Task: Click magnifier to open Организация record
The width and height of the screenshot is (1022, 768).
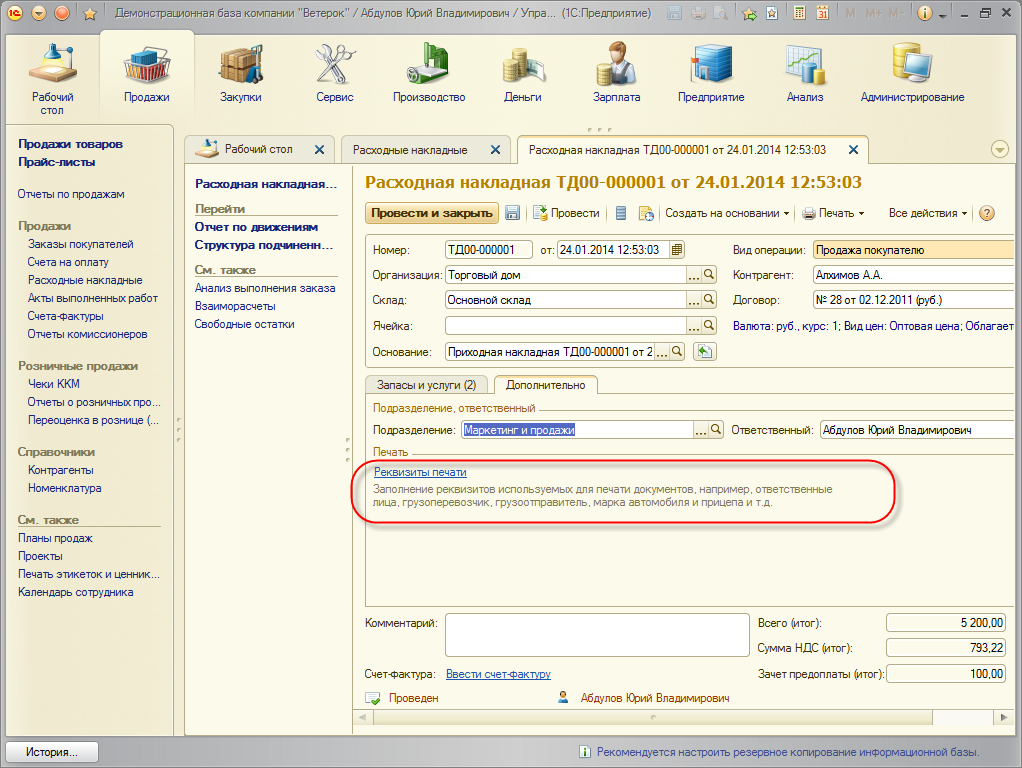Action: coord(709,274)
